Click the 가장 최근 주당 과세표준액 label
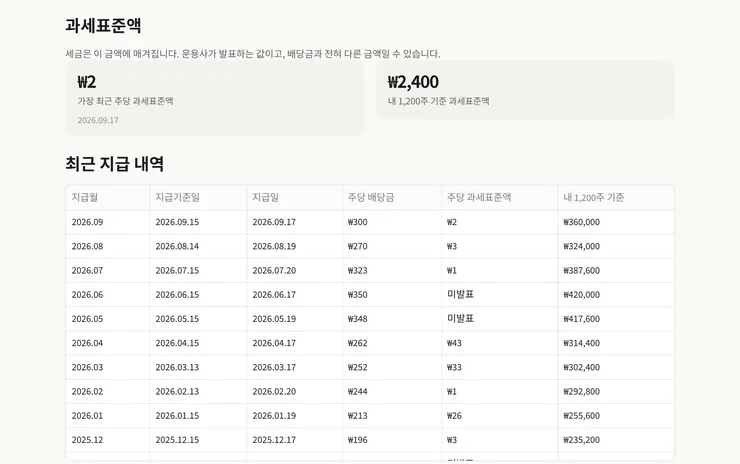This screenshot has height=464, width=740. [126, 101]
